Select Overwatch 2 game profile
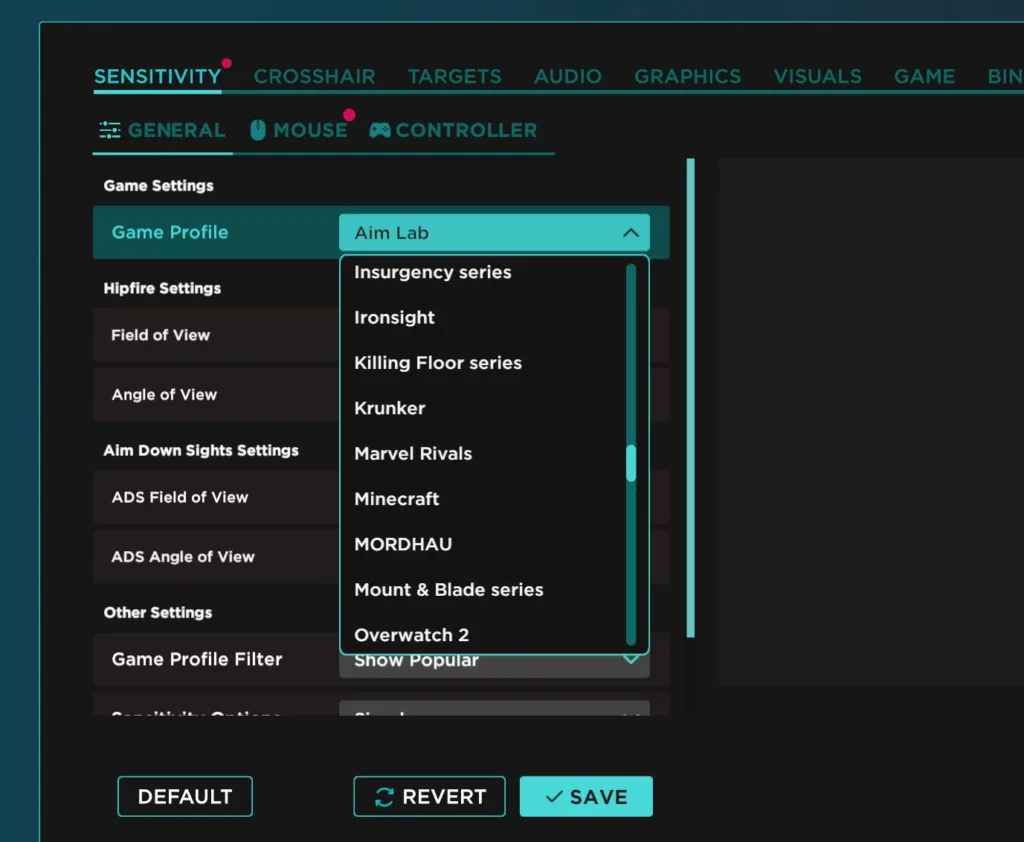This screenshot has height=842, width=1024. [411, 635]
